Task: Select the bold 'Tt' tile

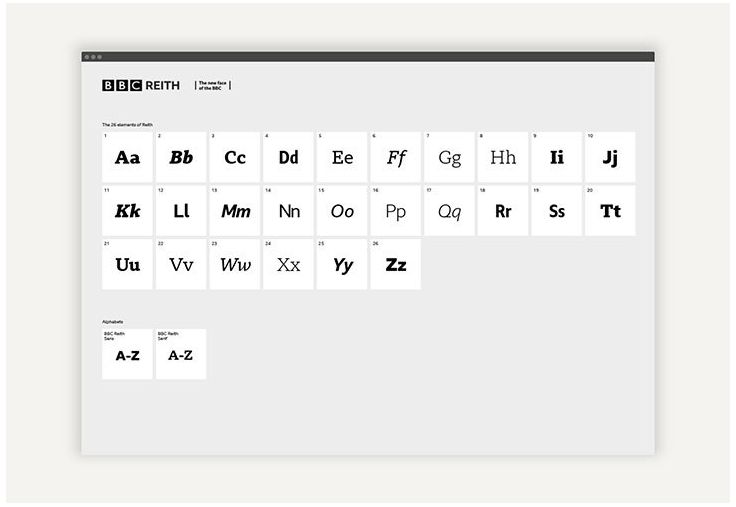Action: 610,211
